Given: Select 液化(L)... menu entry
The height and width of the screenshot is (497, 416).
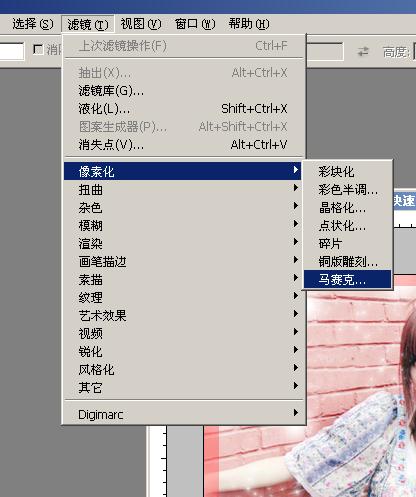Looking at the screenshot, I should (183, 109).
